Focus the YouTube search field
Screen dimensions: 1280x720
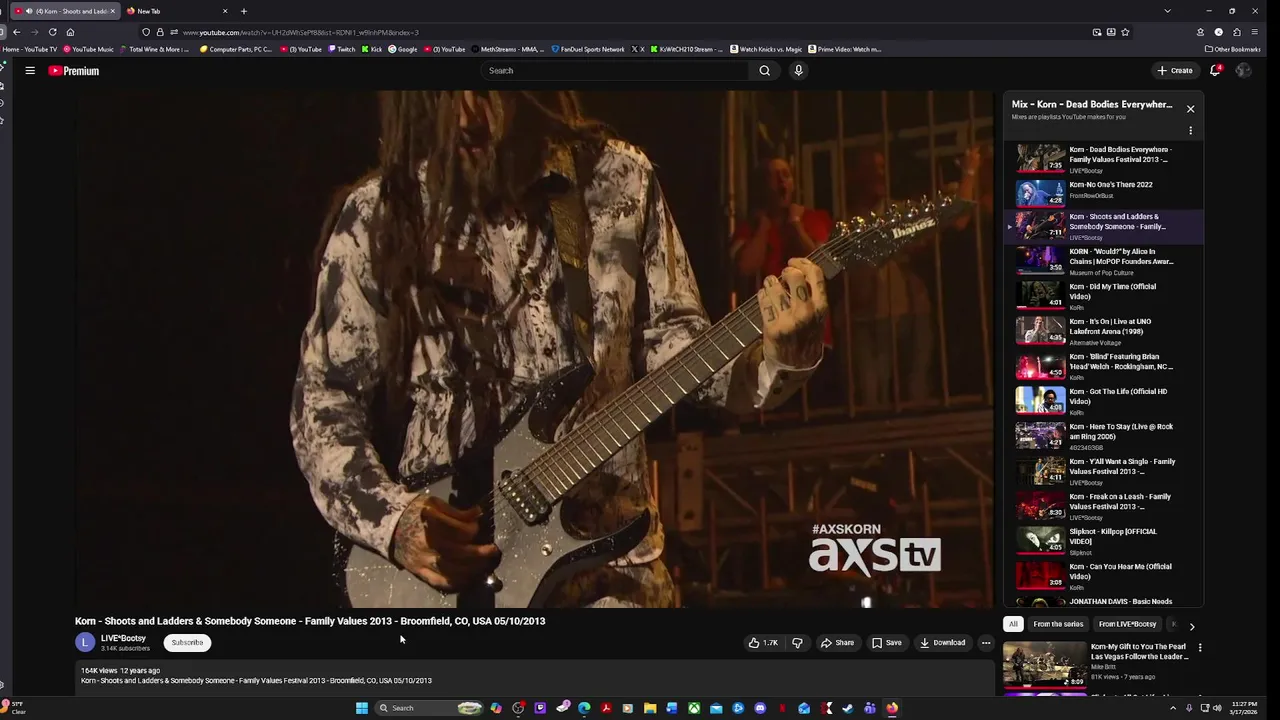click(615, 71)
